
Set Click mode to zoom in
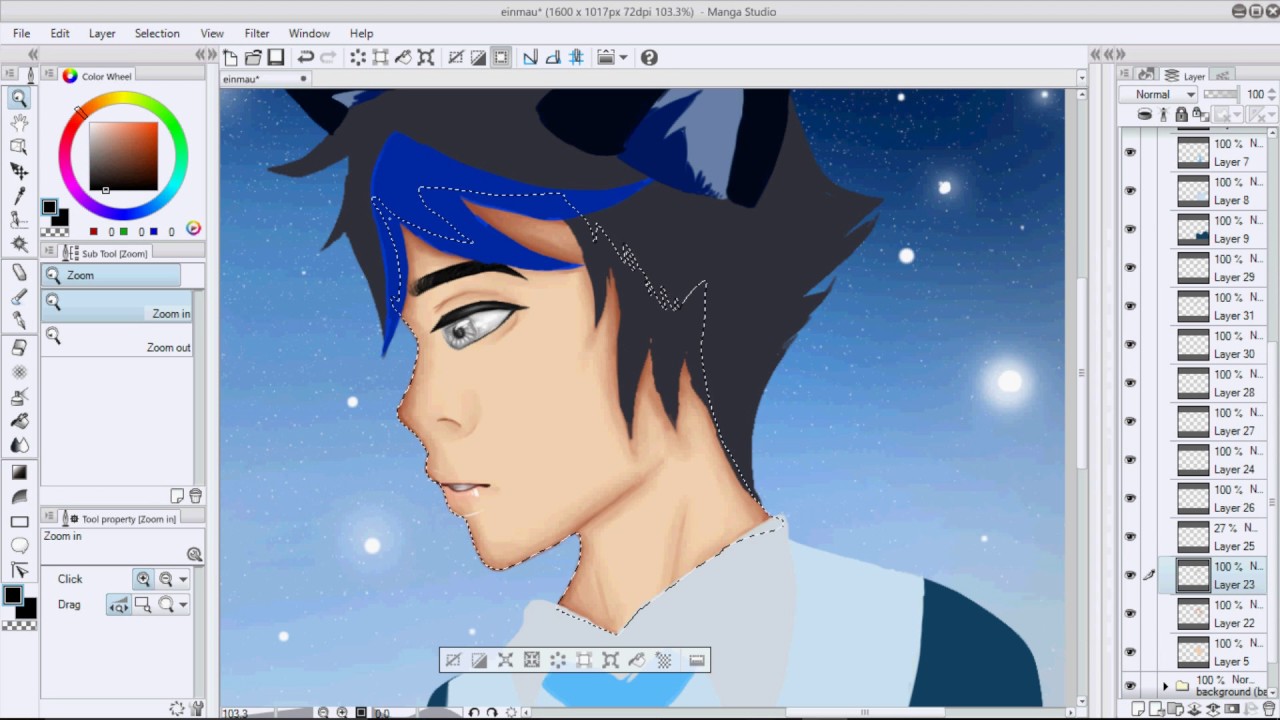[144, 579]
